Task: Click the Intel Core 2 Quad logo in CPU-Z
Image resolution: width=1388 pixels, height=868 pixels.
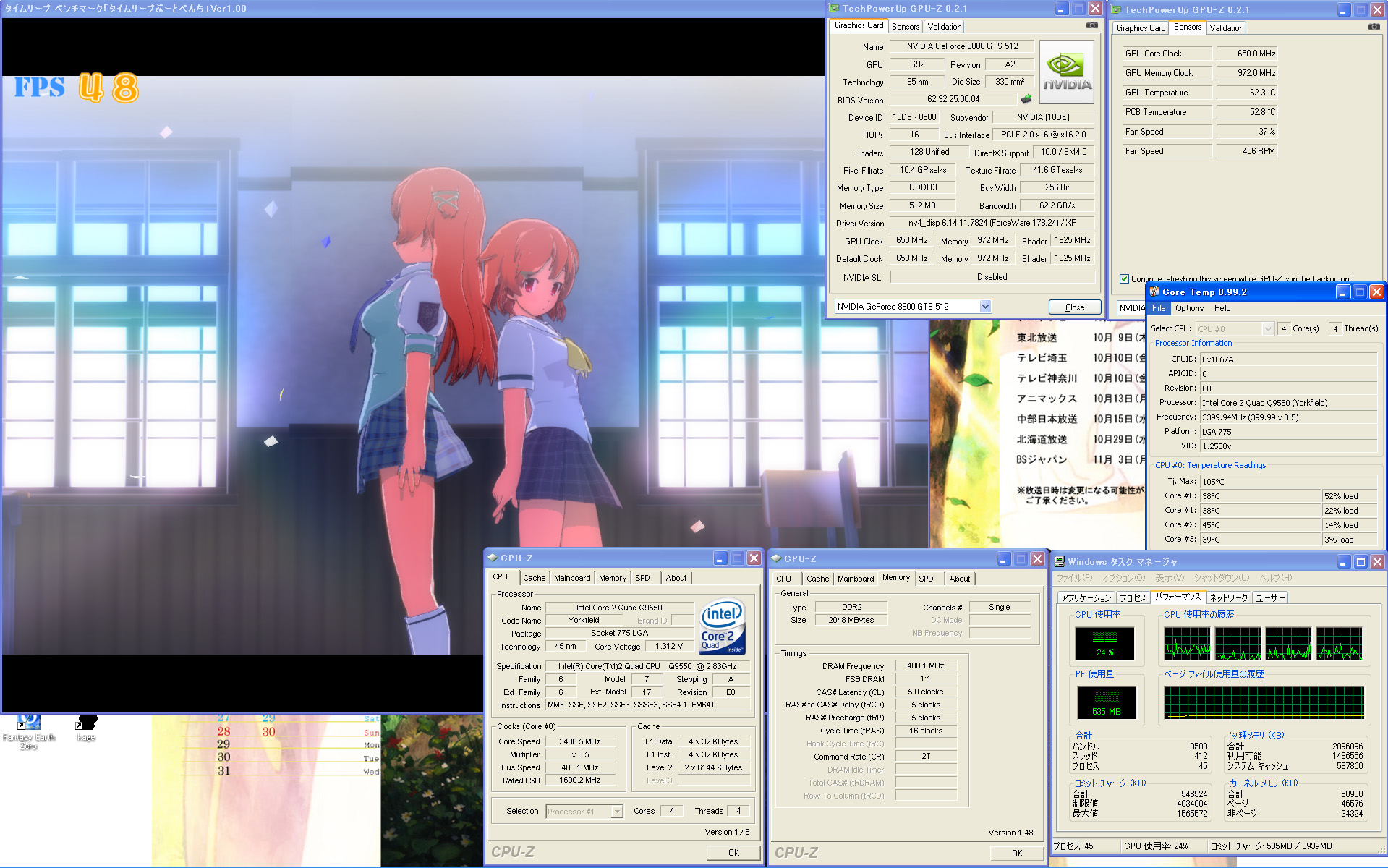Action: coord(722,626)
